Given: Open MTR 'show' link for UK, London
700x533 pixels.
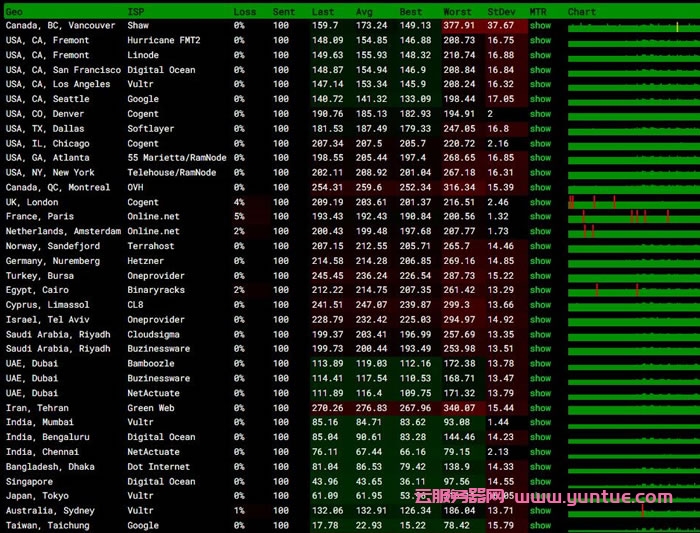Looking at the screenshot, I should [540, 202].
